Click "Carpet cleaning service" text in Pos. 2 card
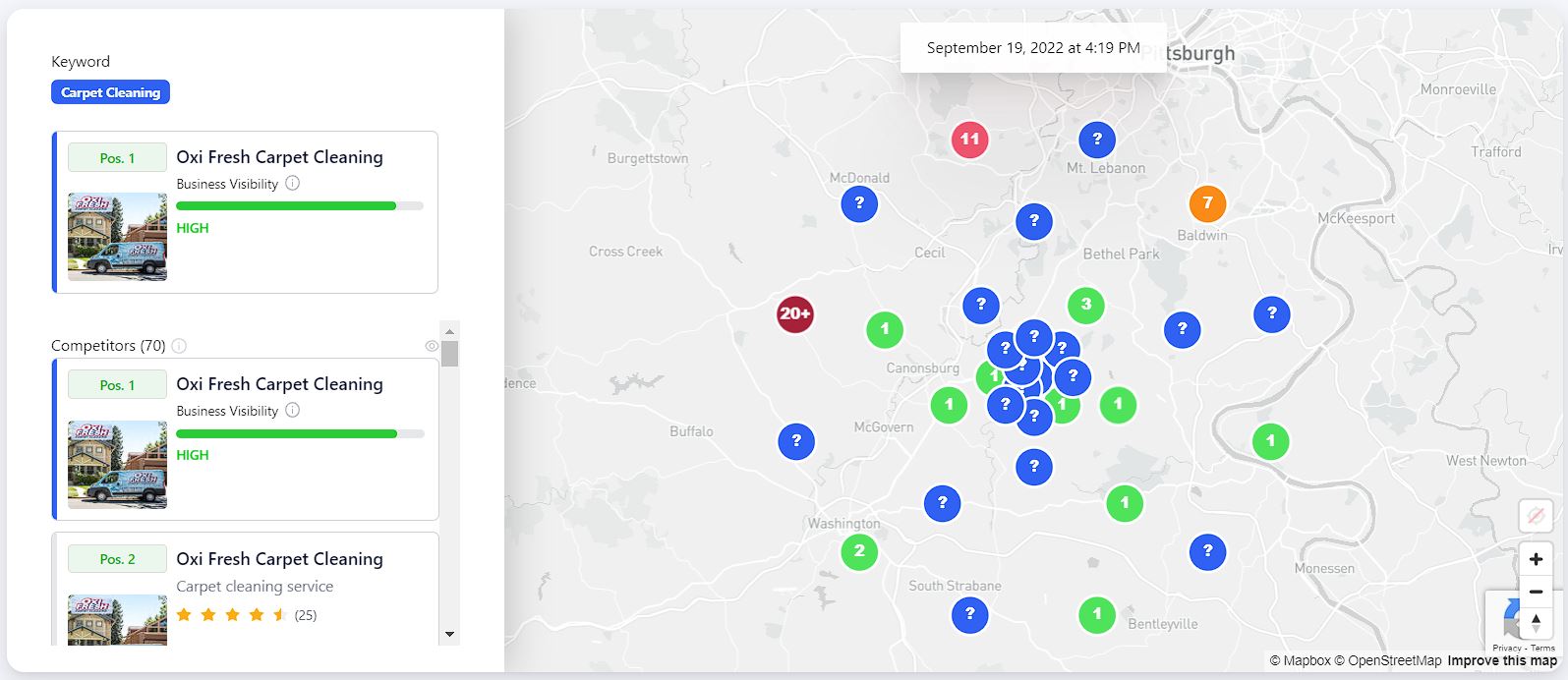The height and width of the screenshot is (680, 1568). click(x=255, y=587)
